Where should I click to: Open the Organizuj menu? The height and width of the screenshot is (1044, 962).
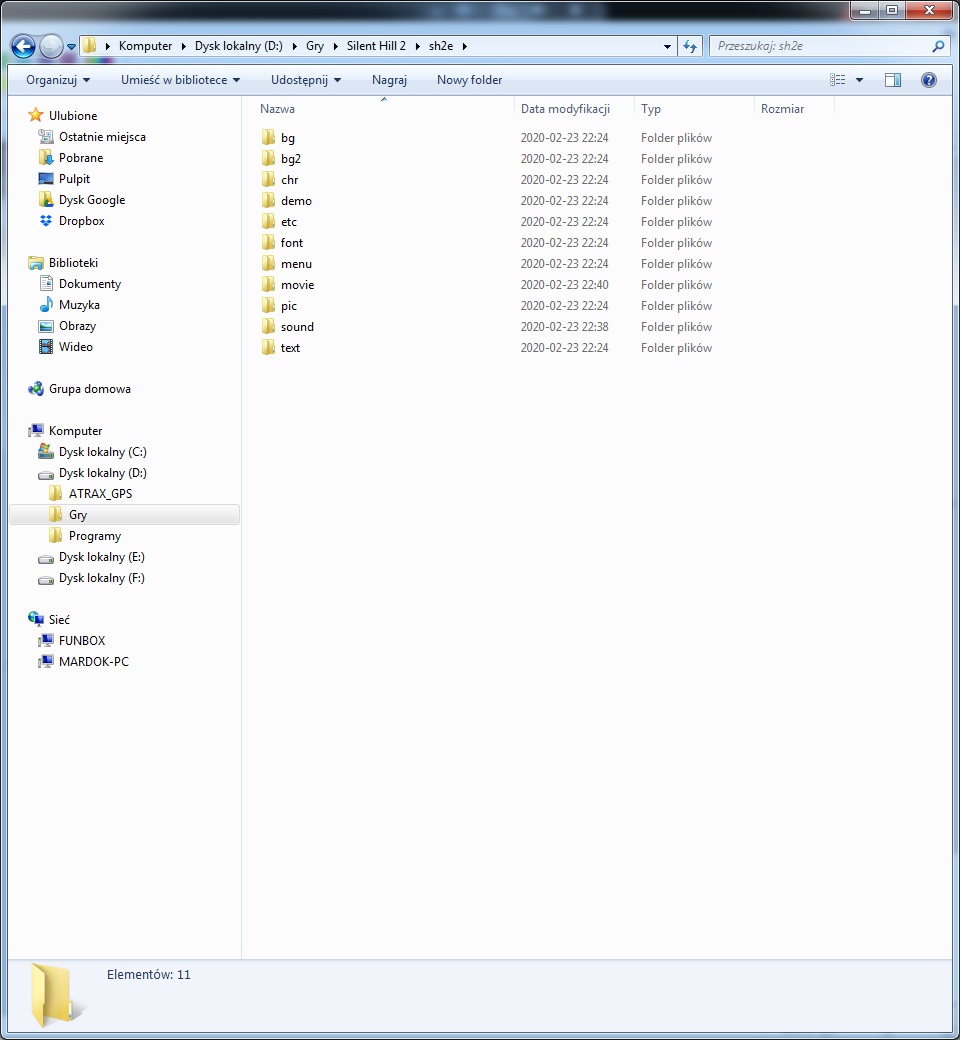[x=58, y=80]
